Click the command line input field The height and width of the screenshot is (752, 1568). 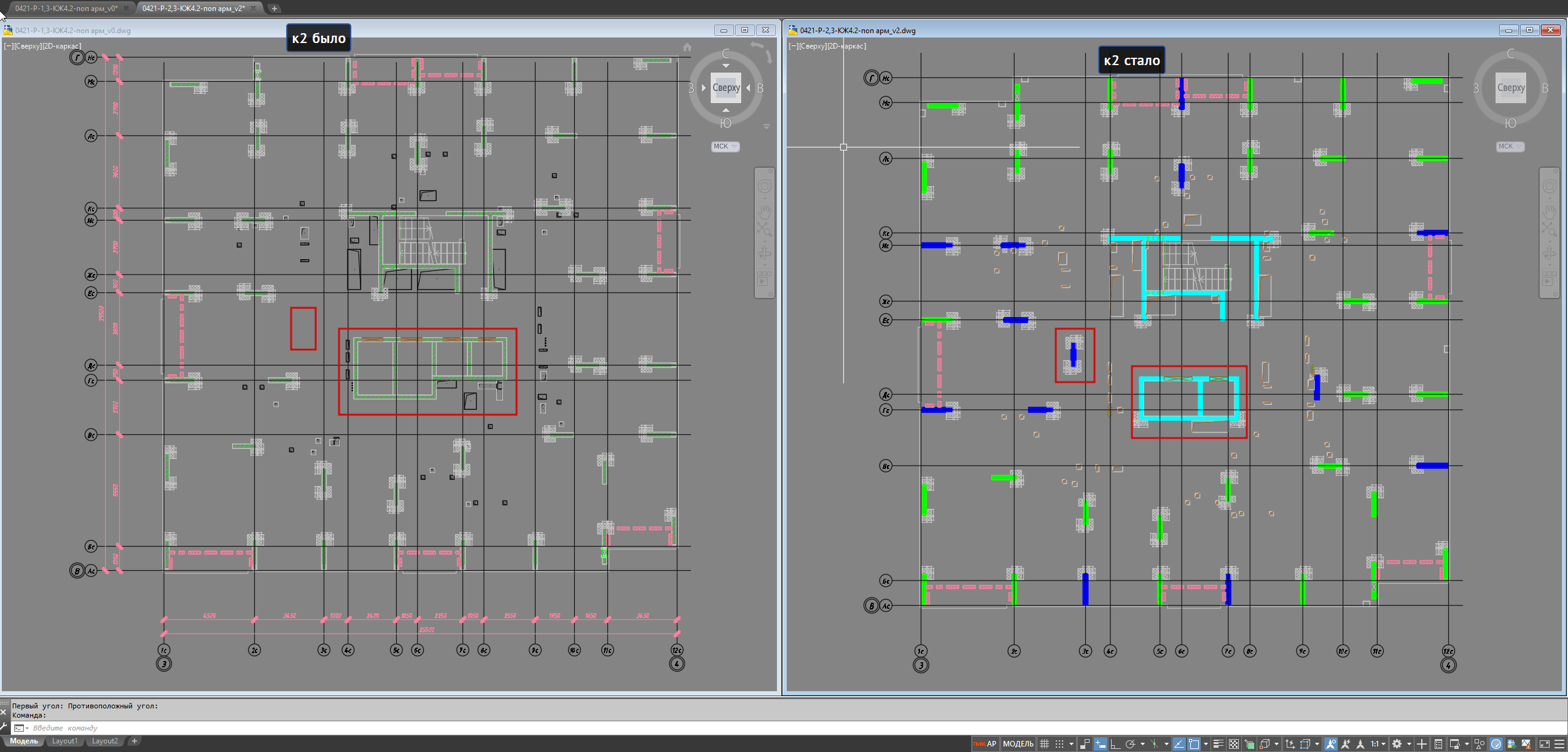pyautogui.click(x=369, y=727)
